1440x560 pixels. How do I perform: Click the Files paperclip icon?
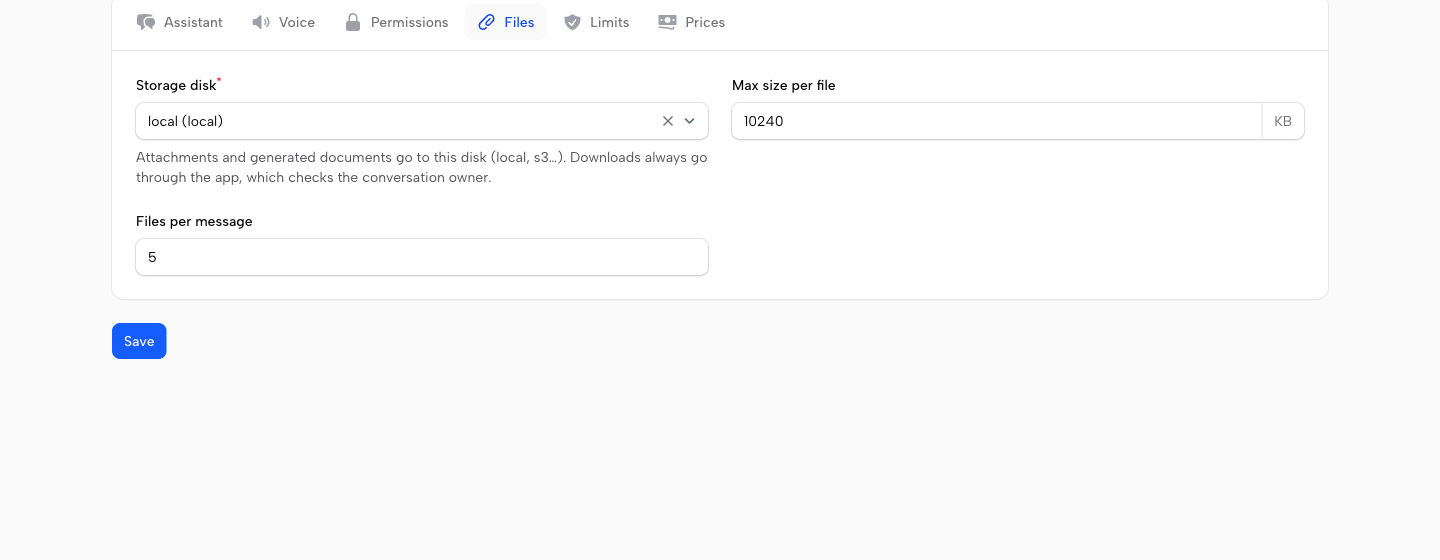487,22
